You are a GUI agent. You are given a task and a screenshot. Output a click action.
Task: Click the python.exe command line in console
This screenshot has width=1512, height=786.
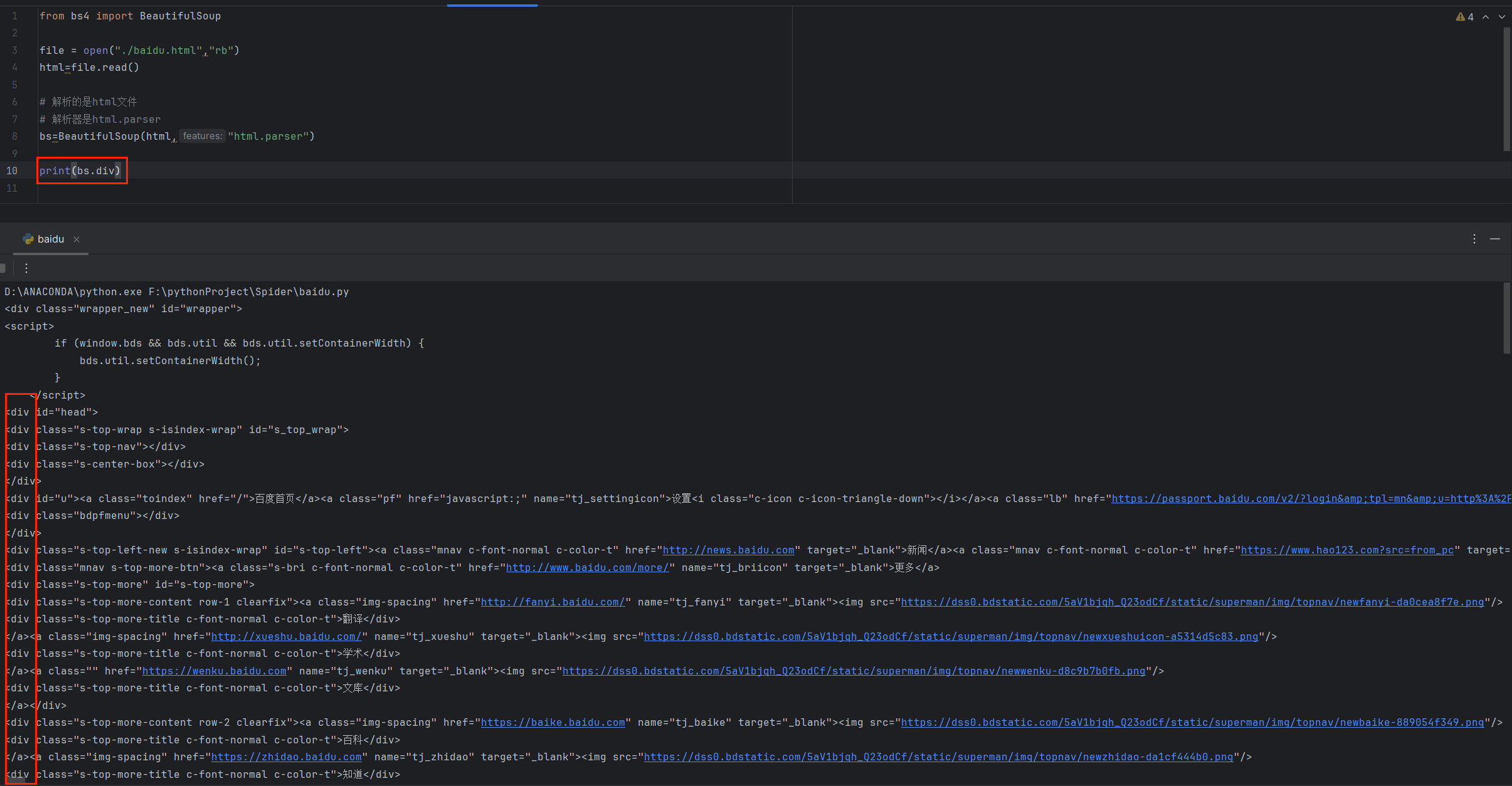(177, 292)
